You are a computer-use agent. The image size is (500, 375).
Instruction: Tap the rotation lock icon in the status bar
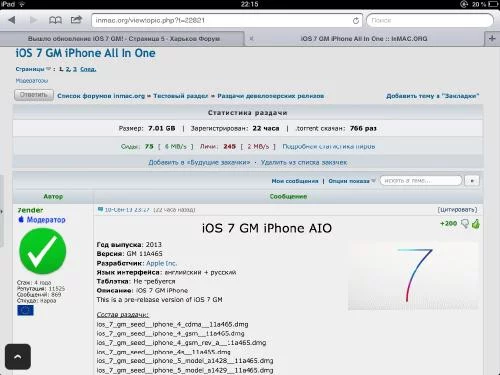point(464,4)
